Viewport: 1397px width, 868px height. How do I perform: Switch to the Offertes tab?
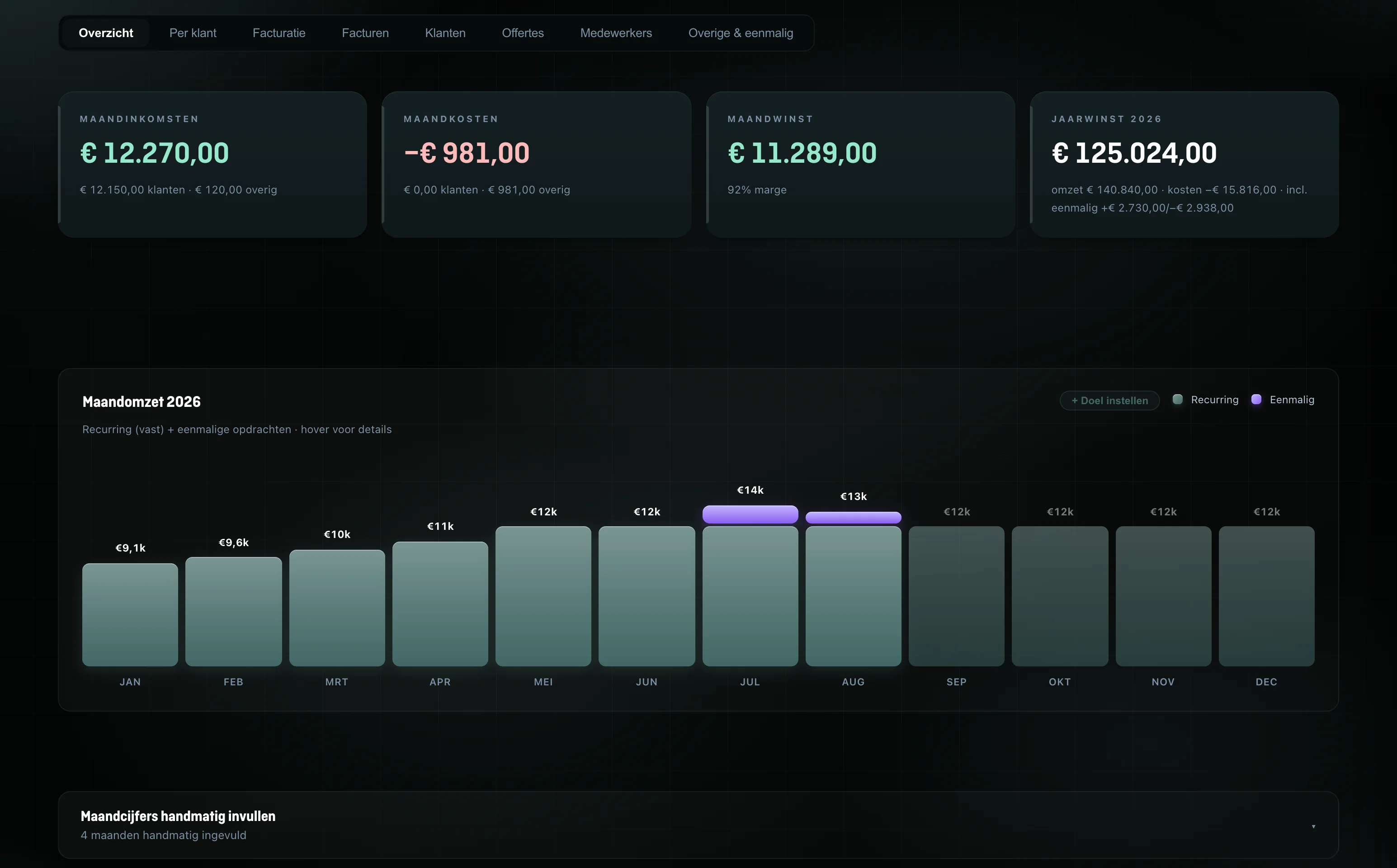pyautogui.click(x=523, y=33)
